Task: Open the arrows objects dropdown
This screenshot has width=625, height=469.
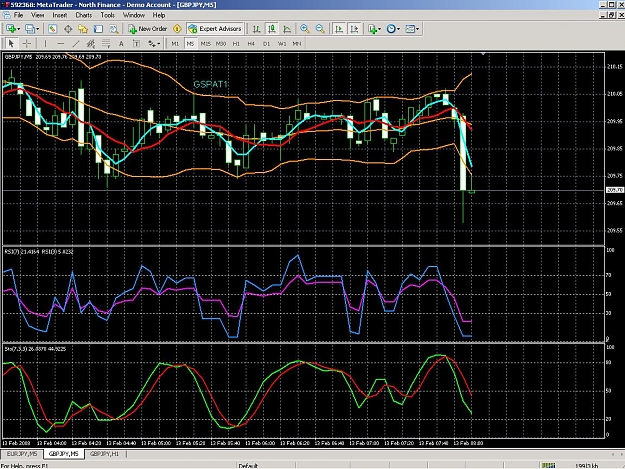Action: (x=154, y=43)
